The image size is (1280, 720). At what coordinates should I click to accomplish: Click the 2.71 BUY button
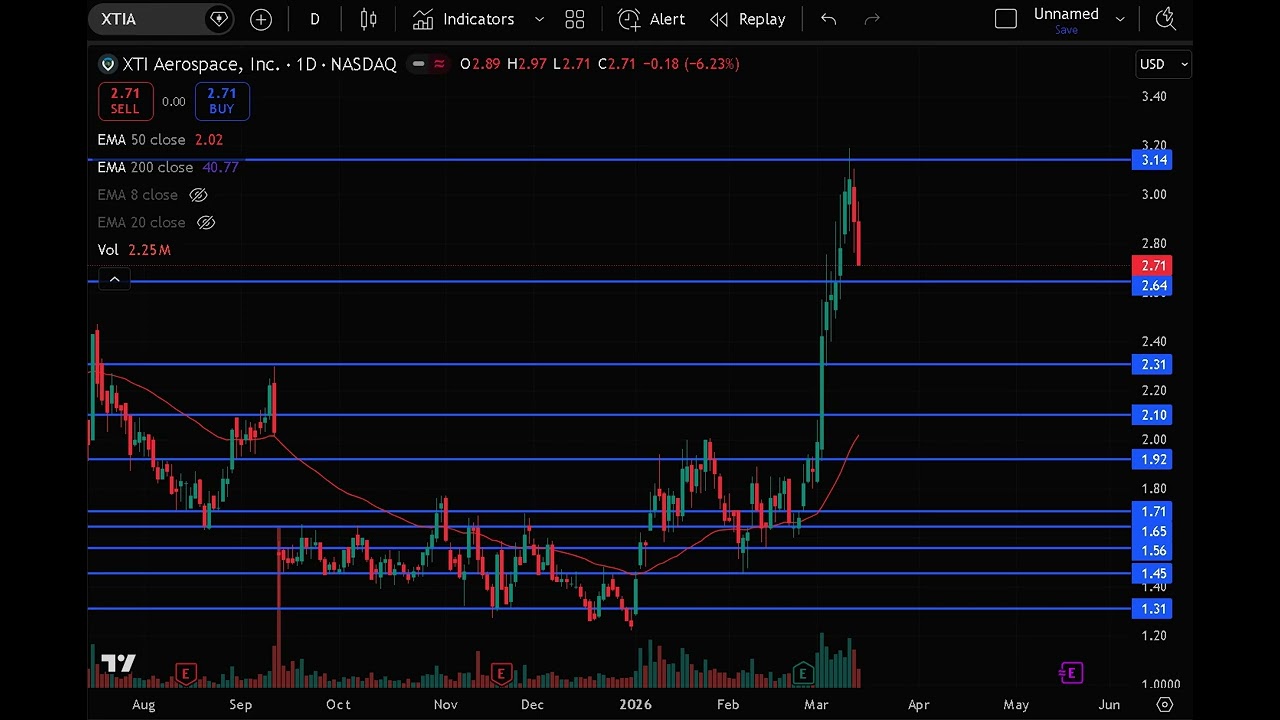221,101
